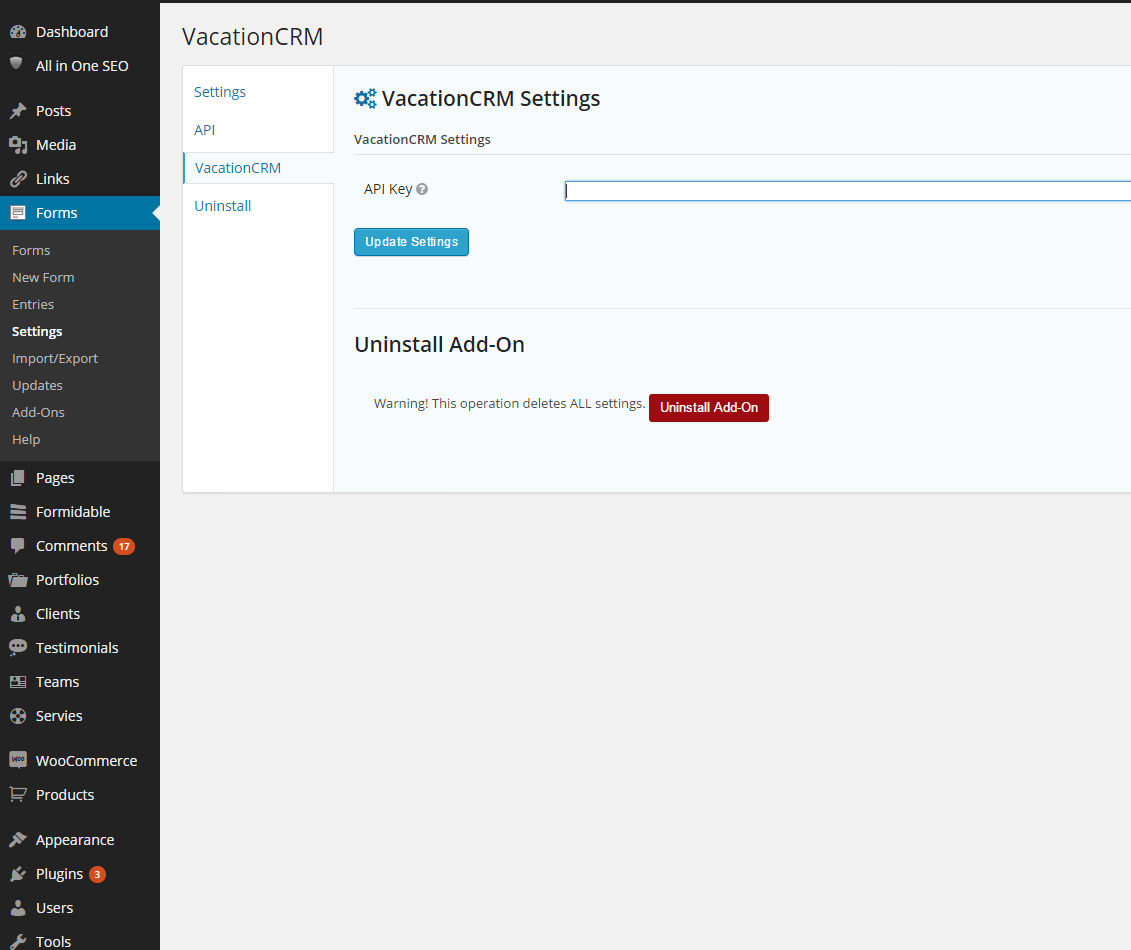Click the API Key help question icon
The width and height of the screenshot is (1131, 950).
tap(423, 189)
